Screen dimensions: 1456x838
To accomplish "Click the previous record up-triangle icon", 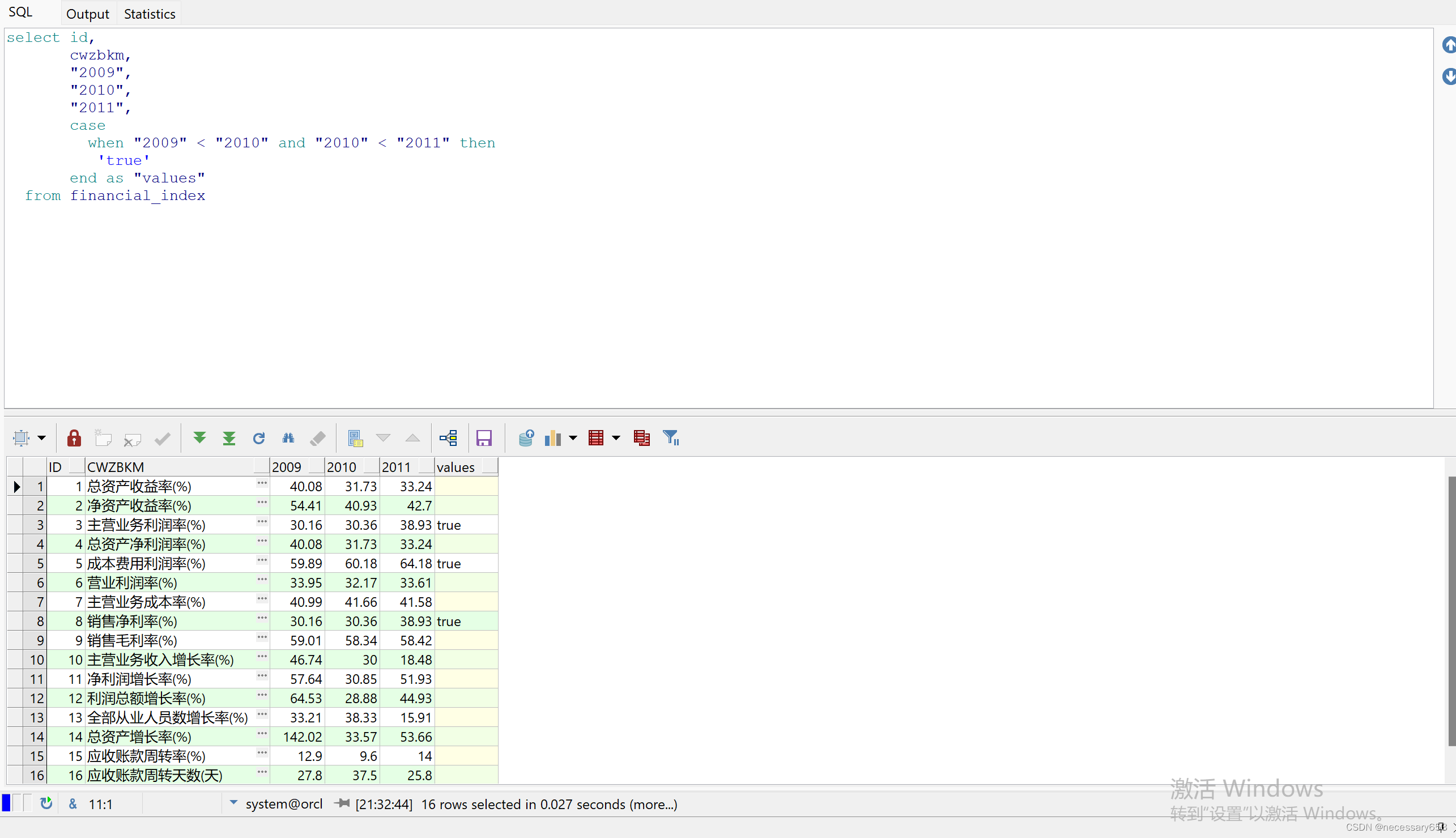I will pyautogui.click(x=412, y=438).
